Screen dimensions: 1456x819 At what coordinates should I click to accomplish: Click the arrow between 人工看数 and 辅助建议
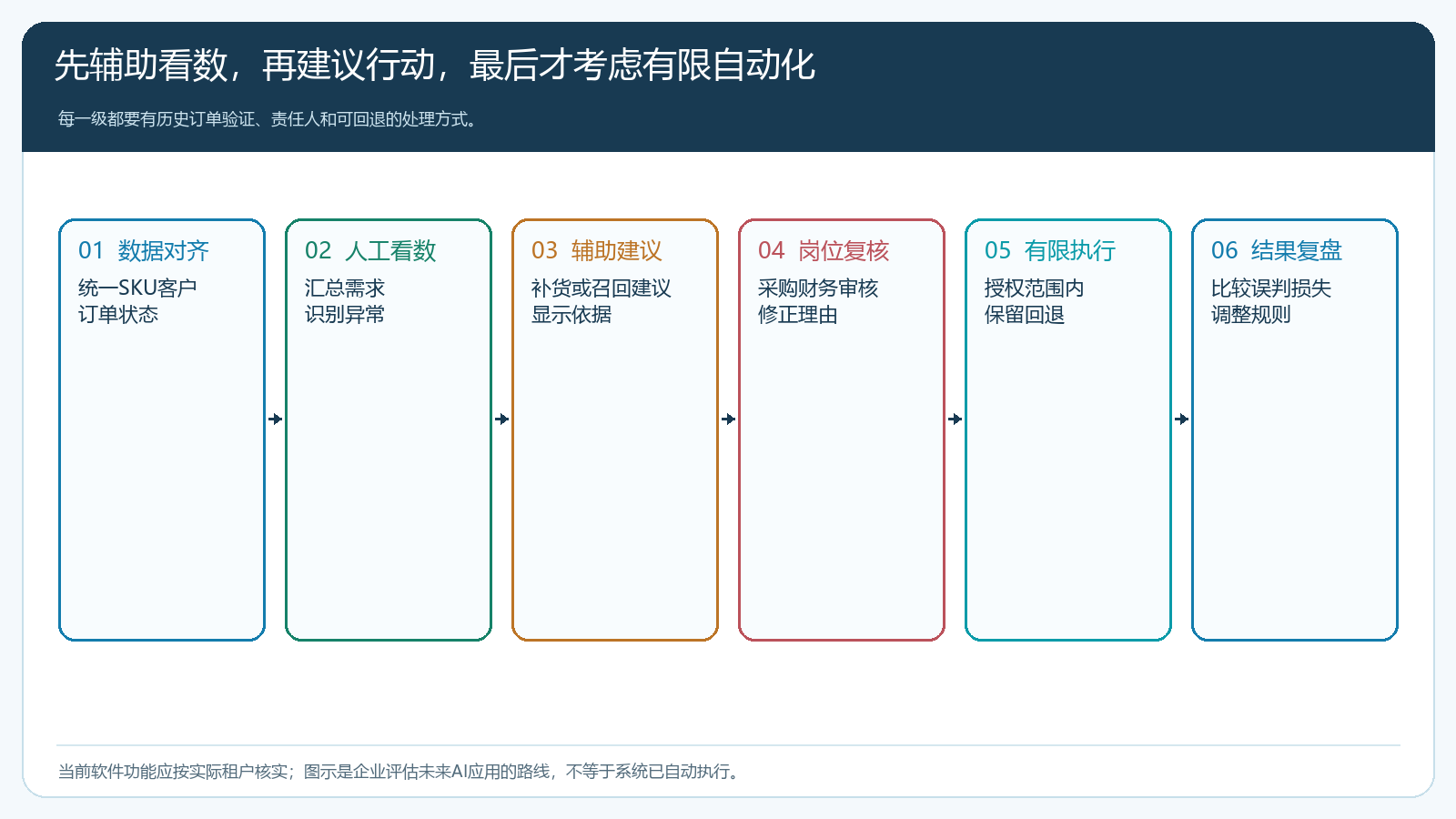[502, 419]
